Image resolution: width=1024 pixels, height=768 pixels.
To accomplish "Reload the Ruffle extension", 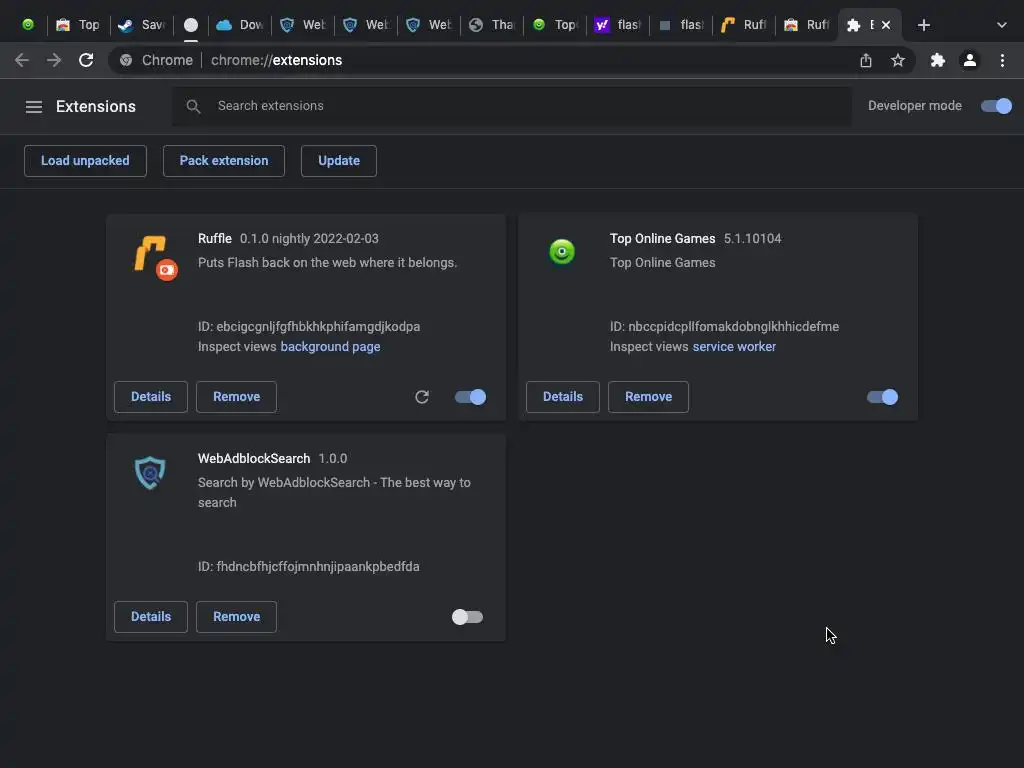I will point(422,396).
